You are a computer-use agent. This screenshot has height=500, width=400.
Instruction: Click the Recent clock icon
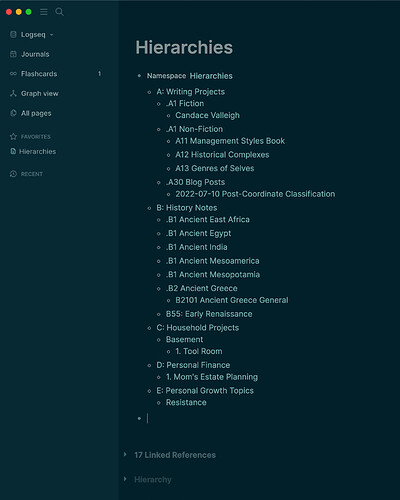(13, 174)
